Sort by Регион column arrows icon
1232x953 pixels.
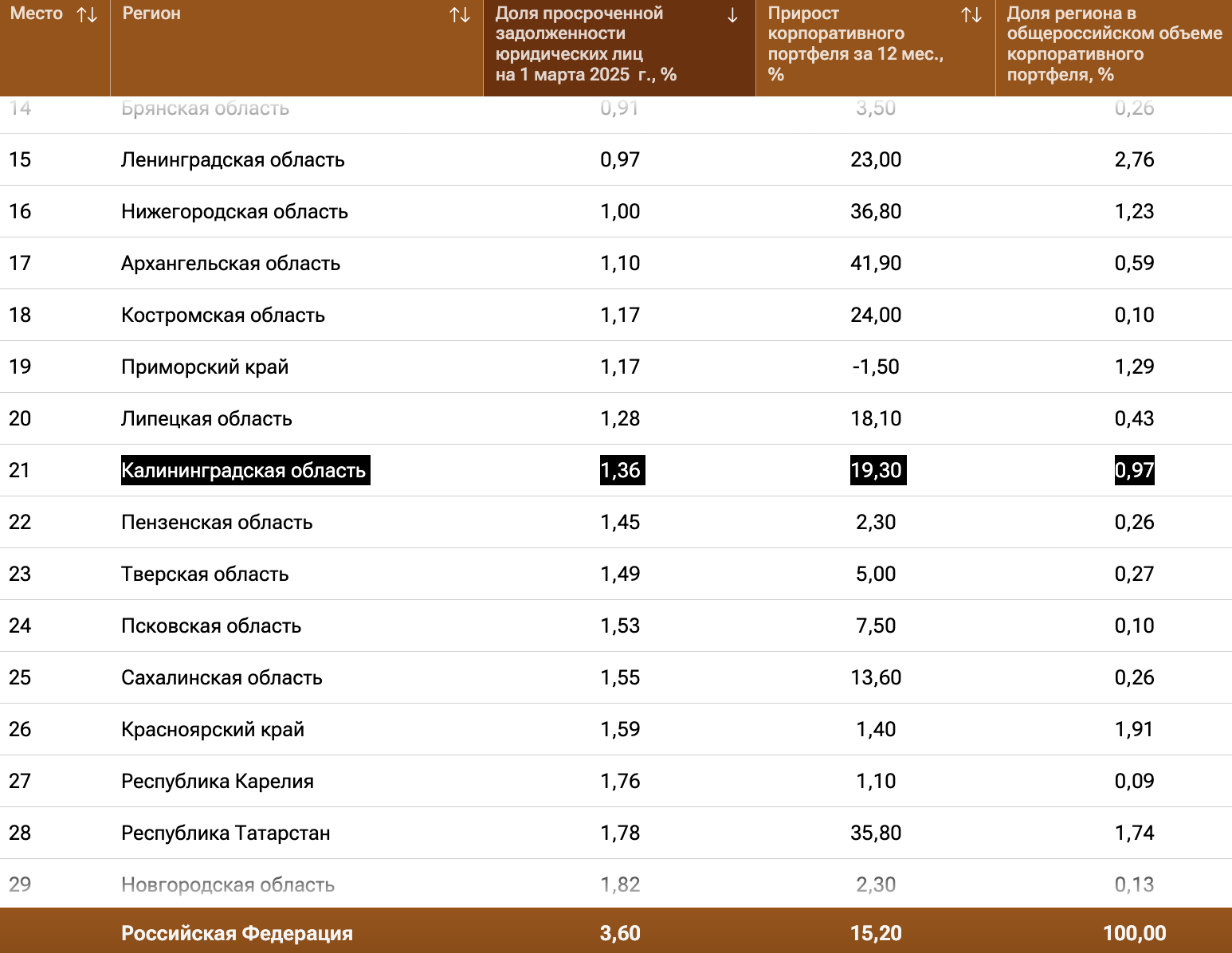pos(460,14)
